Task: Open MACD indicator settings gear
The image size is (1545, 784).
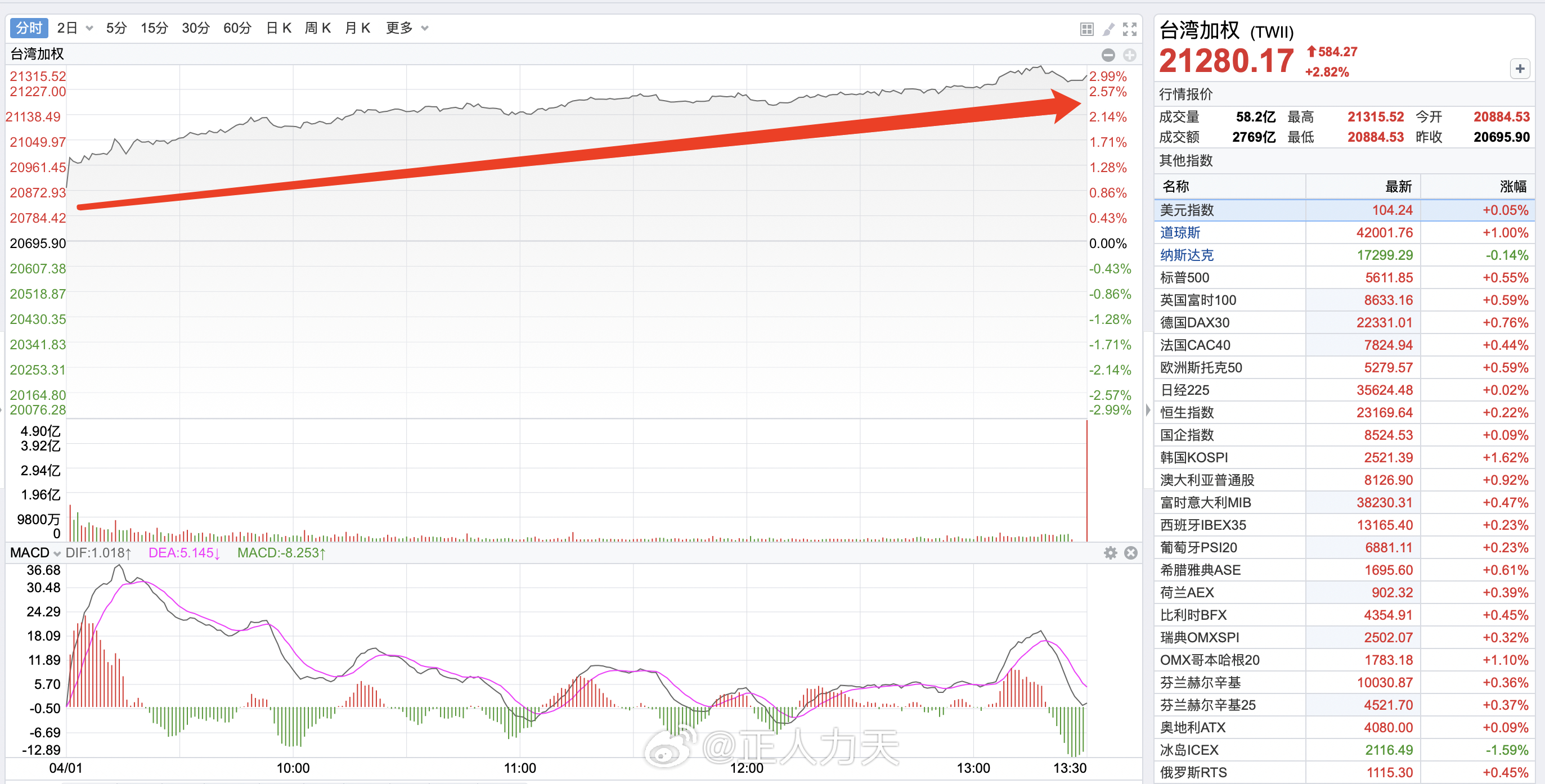Action: click(1110, 553)
